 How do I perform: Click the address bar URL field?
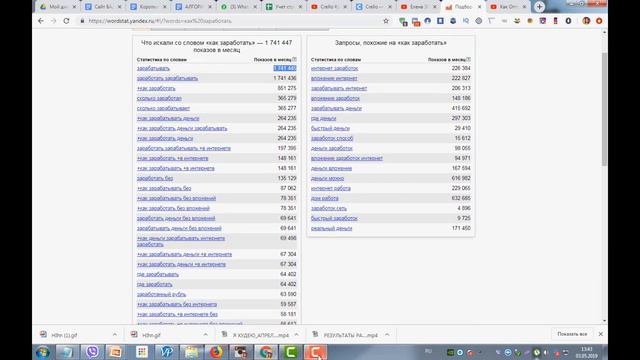point(229,21)
